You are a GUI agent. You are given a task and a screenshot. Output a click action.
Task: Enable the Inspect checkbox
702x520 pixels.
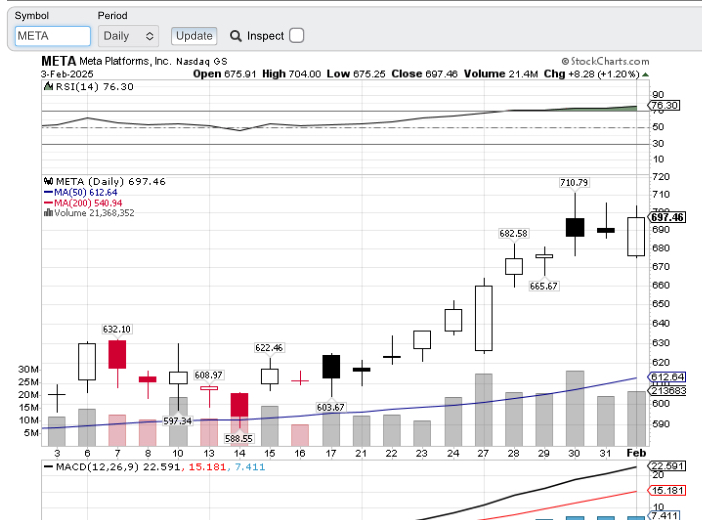[296, 35]
